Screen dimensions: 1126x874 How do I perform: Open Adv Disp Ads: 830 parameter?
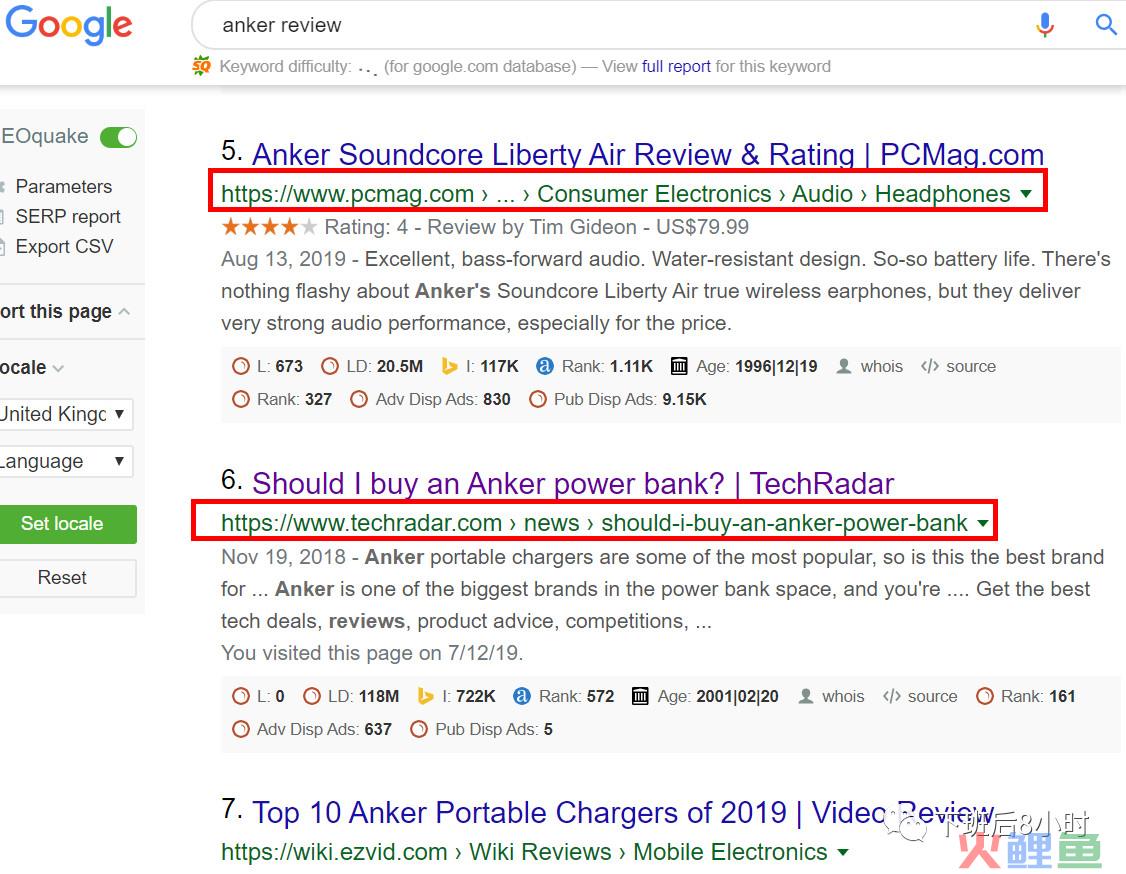(x=430, y=399)
